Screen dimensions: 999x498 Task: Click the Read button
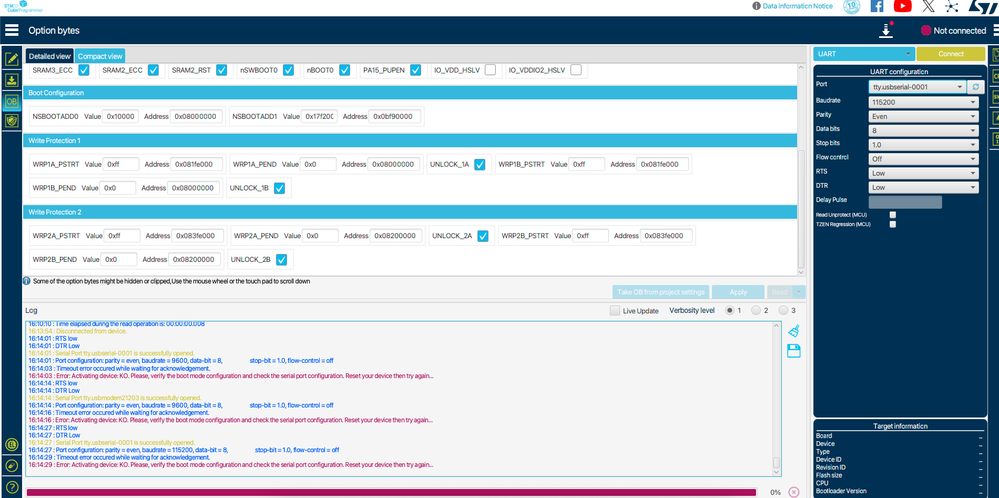pos(780,292)
